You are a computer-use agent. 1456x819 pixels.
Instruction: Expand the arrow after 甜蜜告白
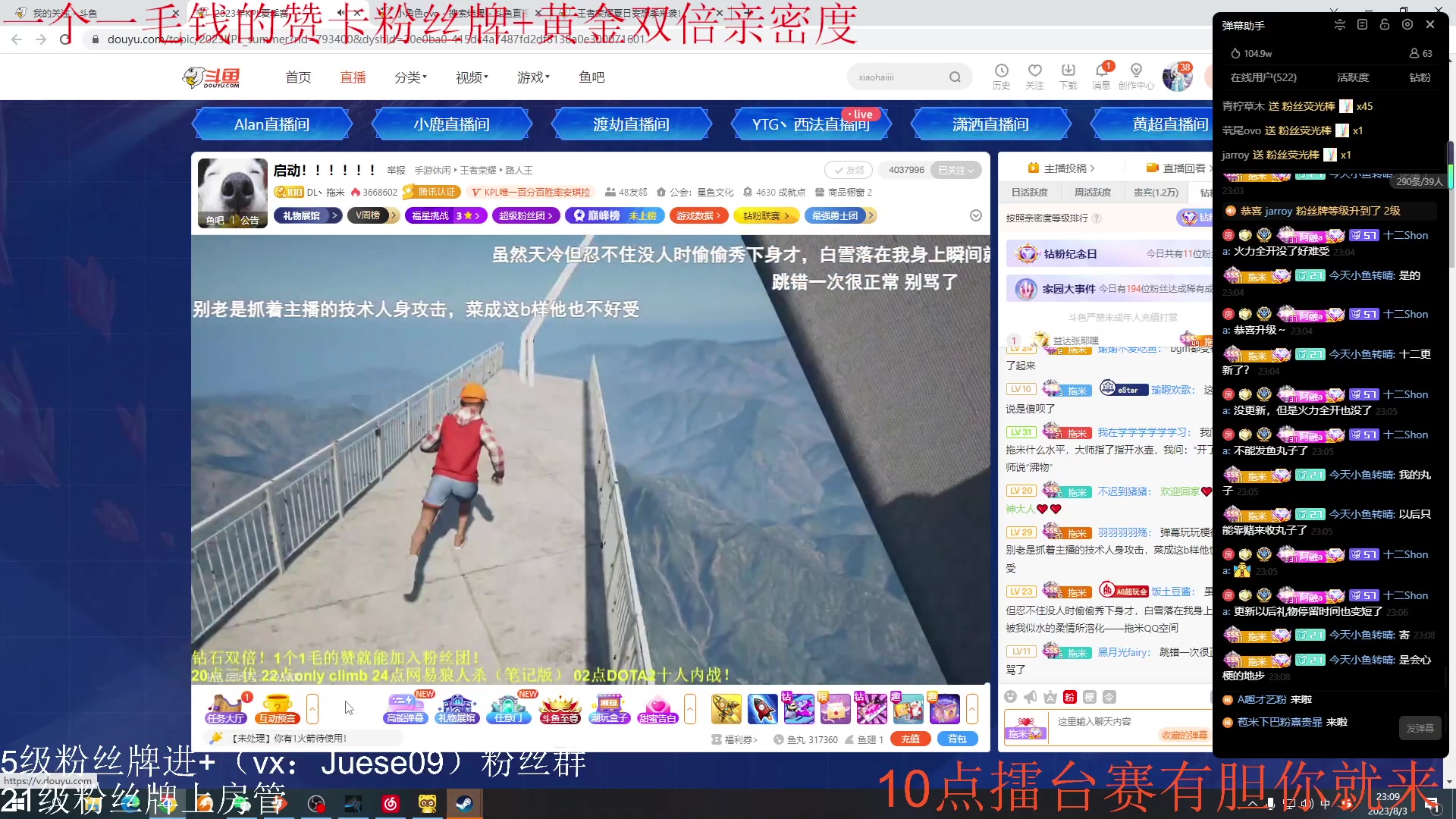pyautogui.click(x=690, y=709)
